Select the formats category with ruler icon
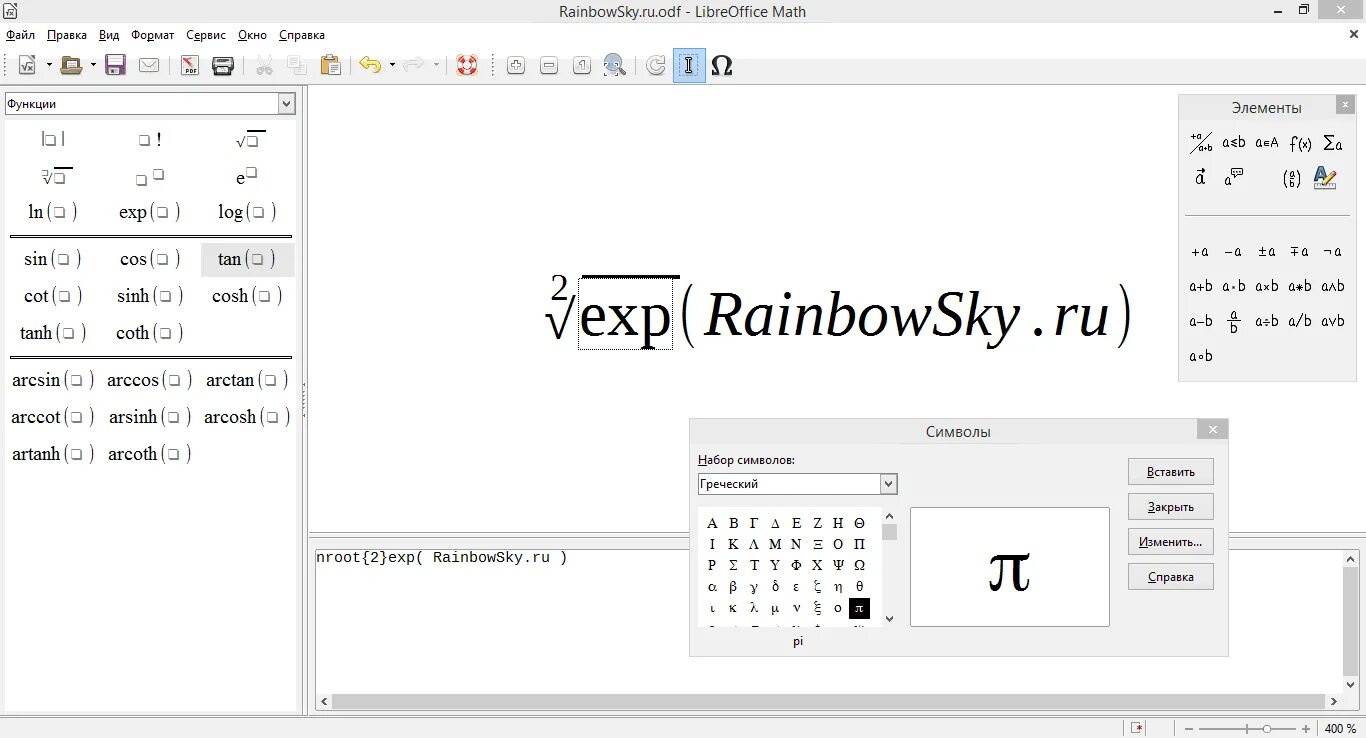 click(1325, 178)
